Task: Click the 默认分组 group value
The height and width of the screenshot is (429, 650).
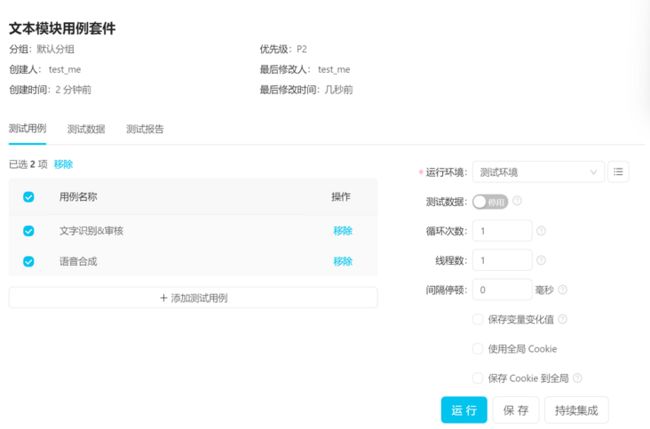Action: [x=56, y=49]
